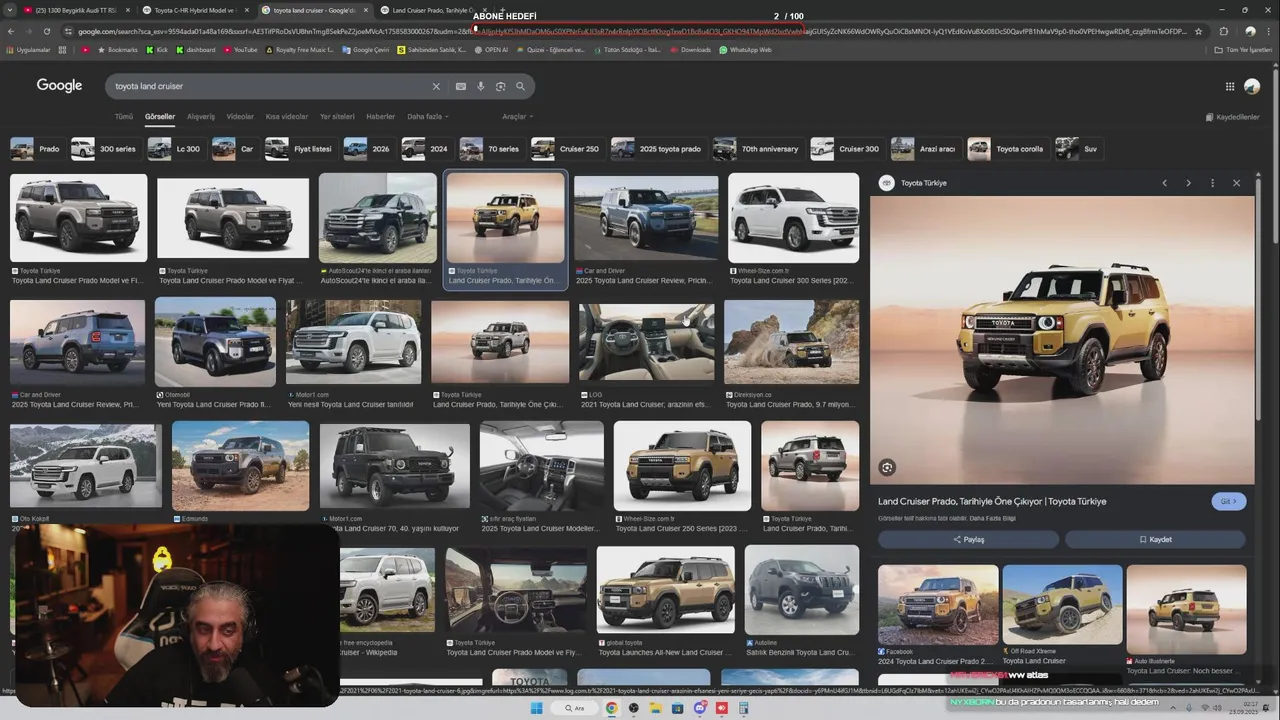Filter images by the Fiyat listesi chip
Screen dimensions: 1280x720
tap(299, 149)
